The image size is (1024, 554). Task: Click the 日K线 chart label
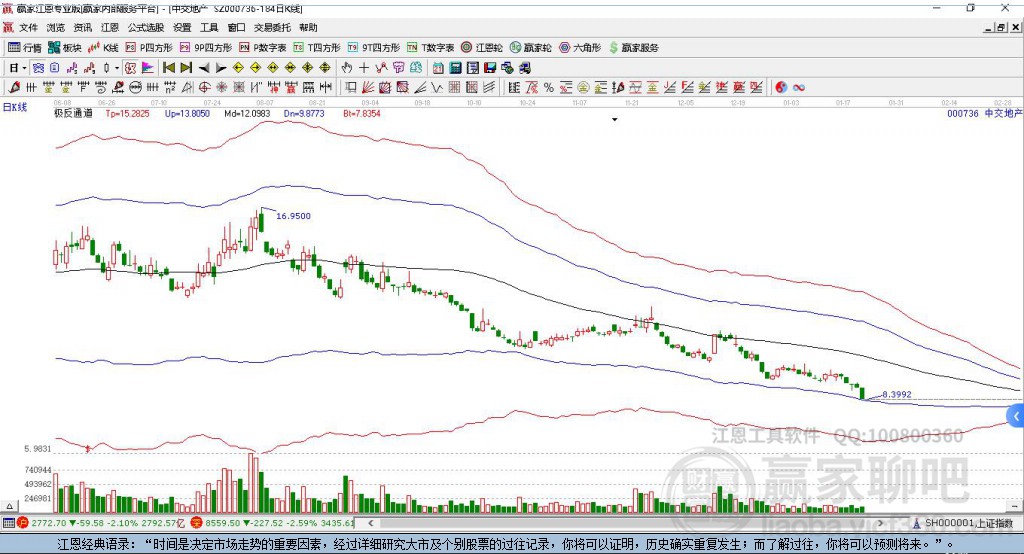[x=15, y=107]
